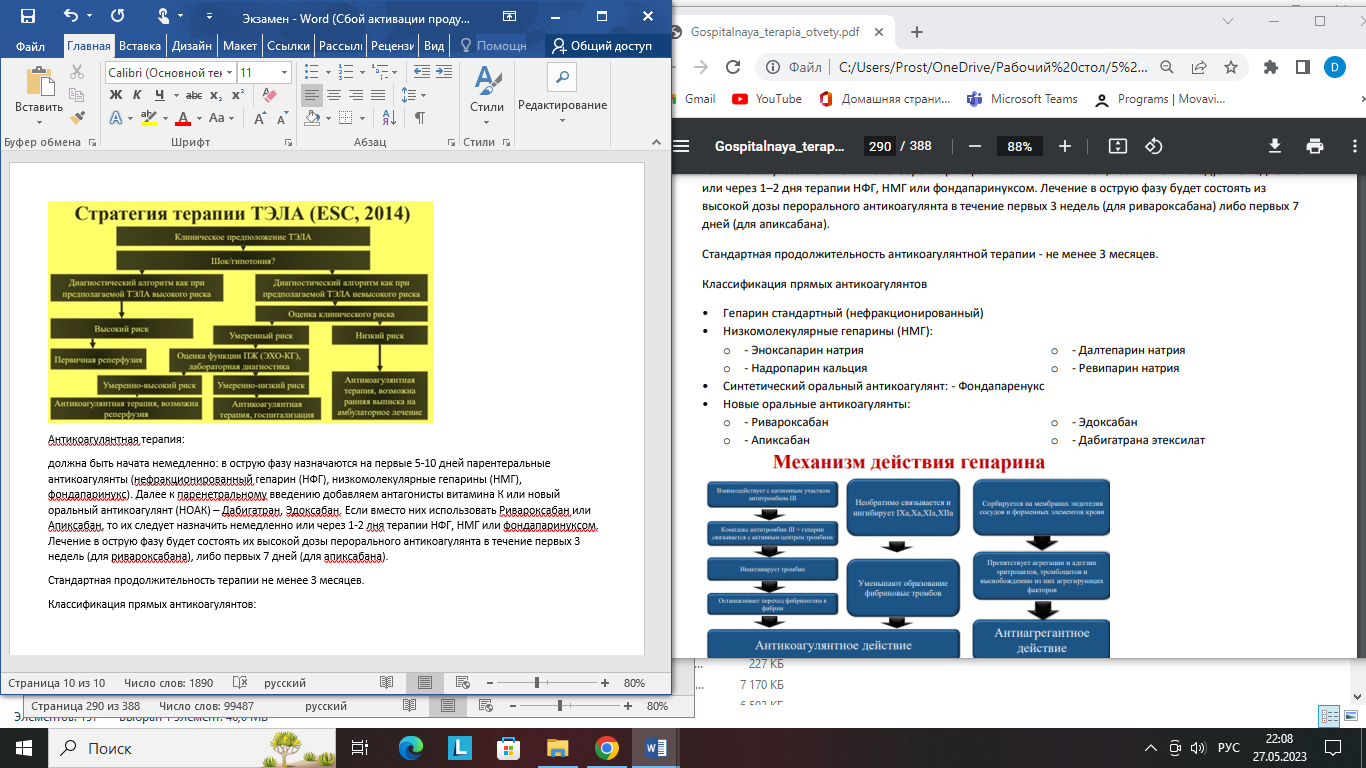Open YouTube bookmark in Chrome
The height and width of the screenshot is (768, 1366).
[767, 99]
